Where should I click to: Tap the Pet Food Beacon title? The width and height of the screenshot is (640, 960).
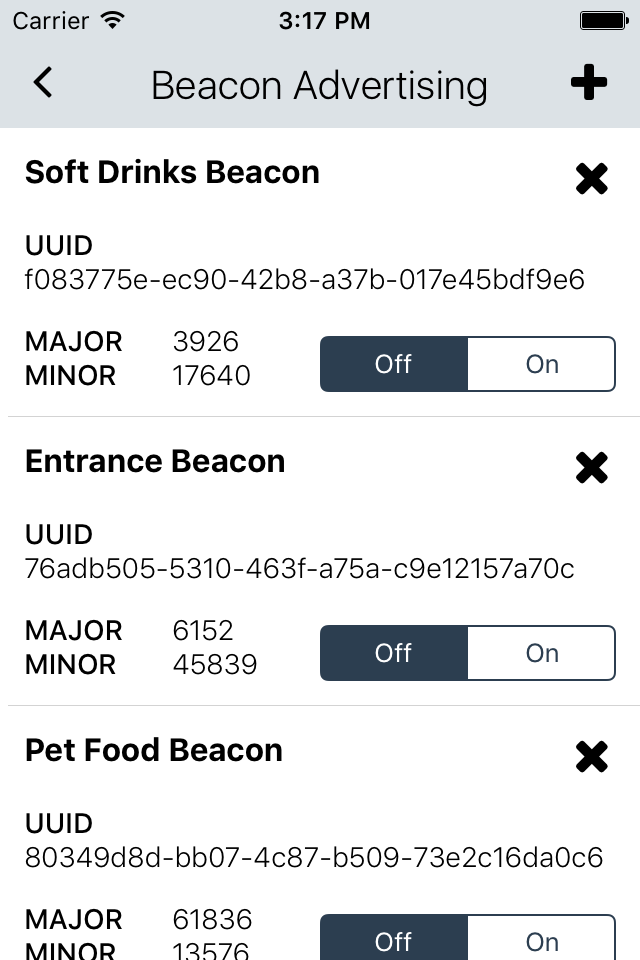tap(154, 750)
